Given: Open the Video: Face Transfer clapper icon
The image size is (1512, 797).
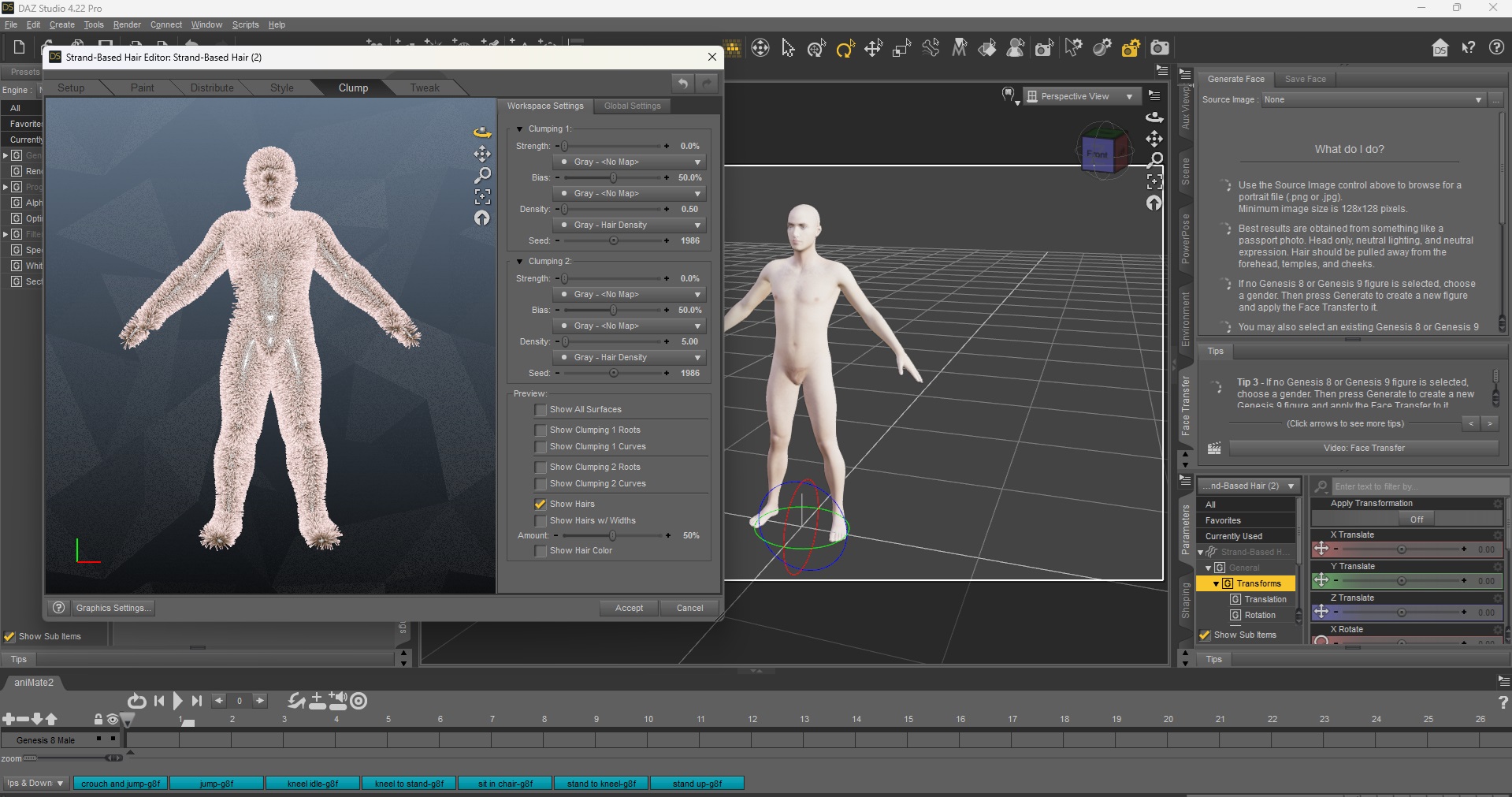Looking at the screenshot, I should pos(1214,448).
